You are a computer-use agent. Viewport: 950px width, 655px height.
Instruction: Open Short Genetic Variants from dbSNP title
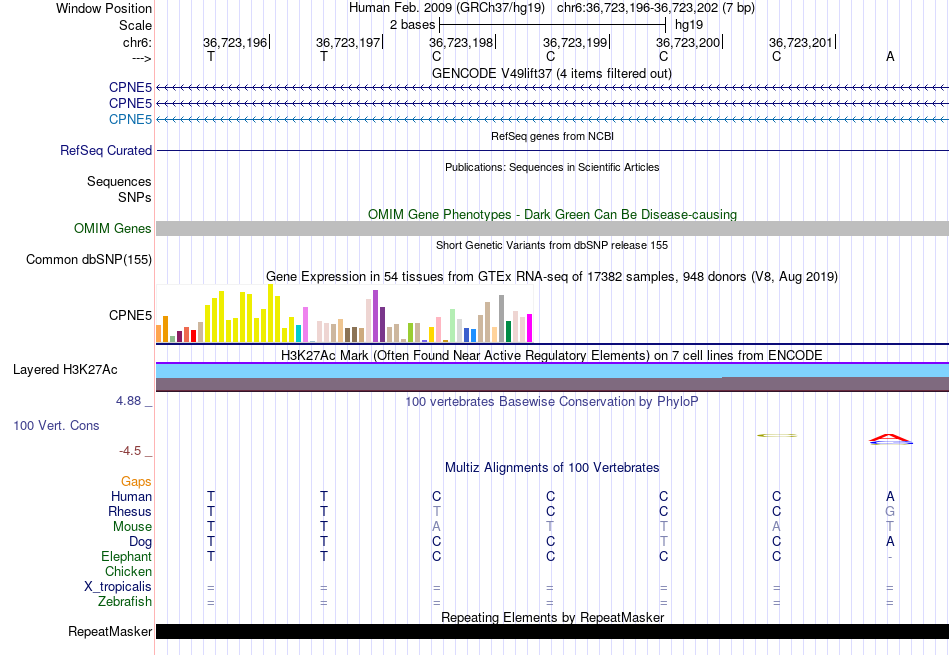pyautogui.click(x=552, y=245)
